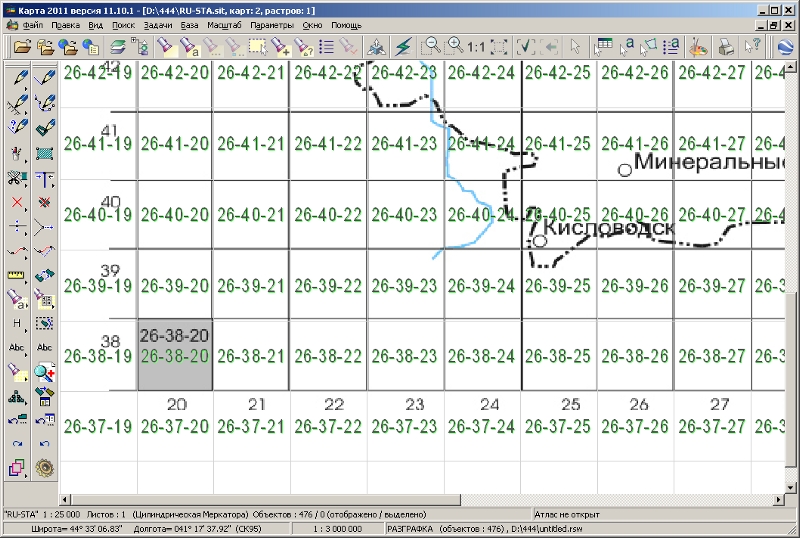Viewport: 800px width, 538px height.
Task: Select the left Abc text tool
Action: (17, 347)
